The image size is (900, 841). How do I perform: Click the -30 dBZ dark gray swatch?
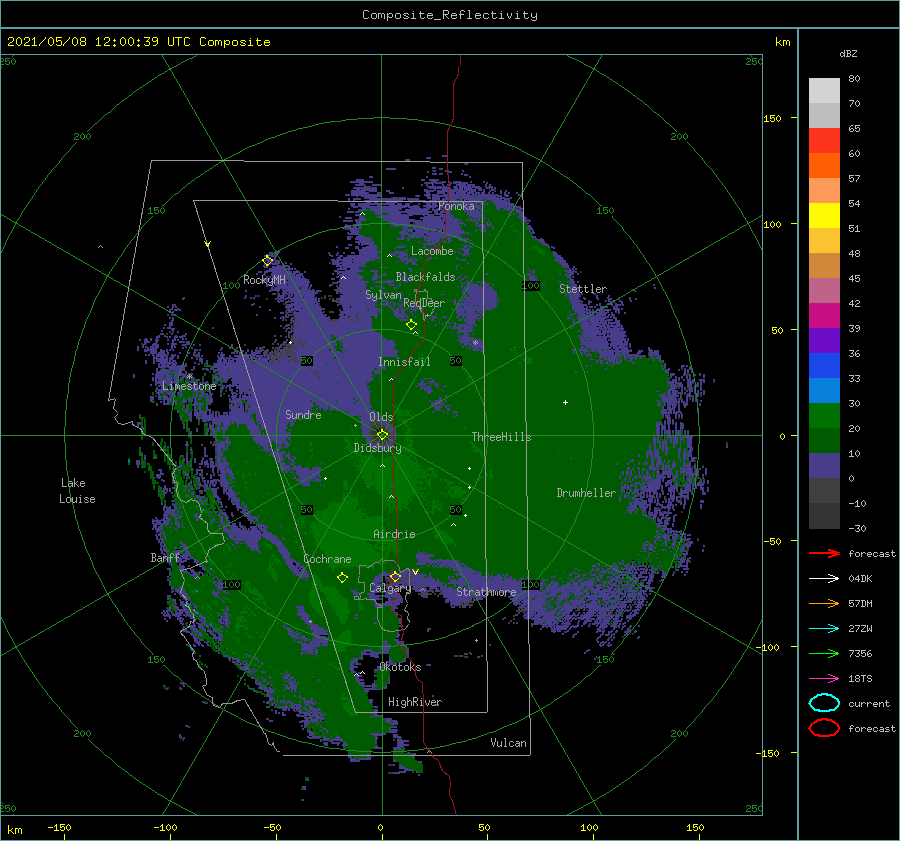pos(824,516)
